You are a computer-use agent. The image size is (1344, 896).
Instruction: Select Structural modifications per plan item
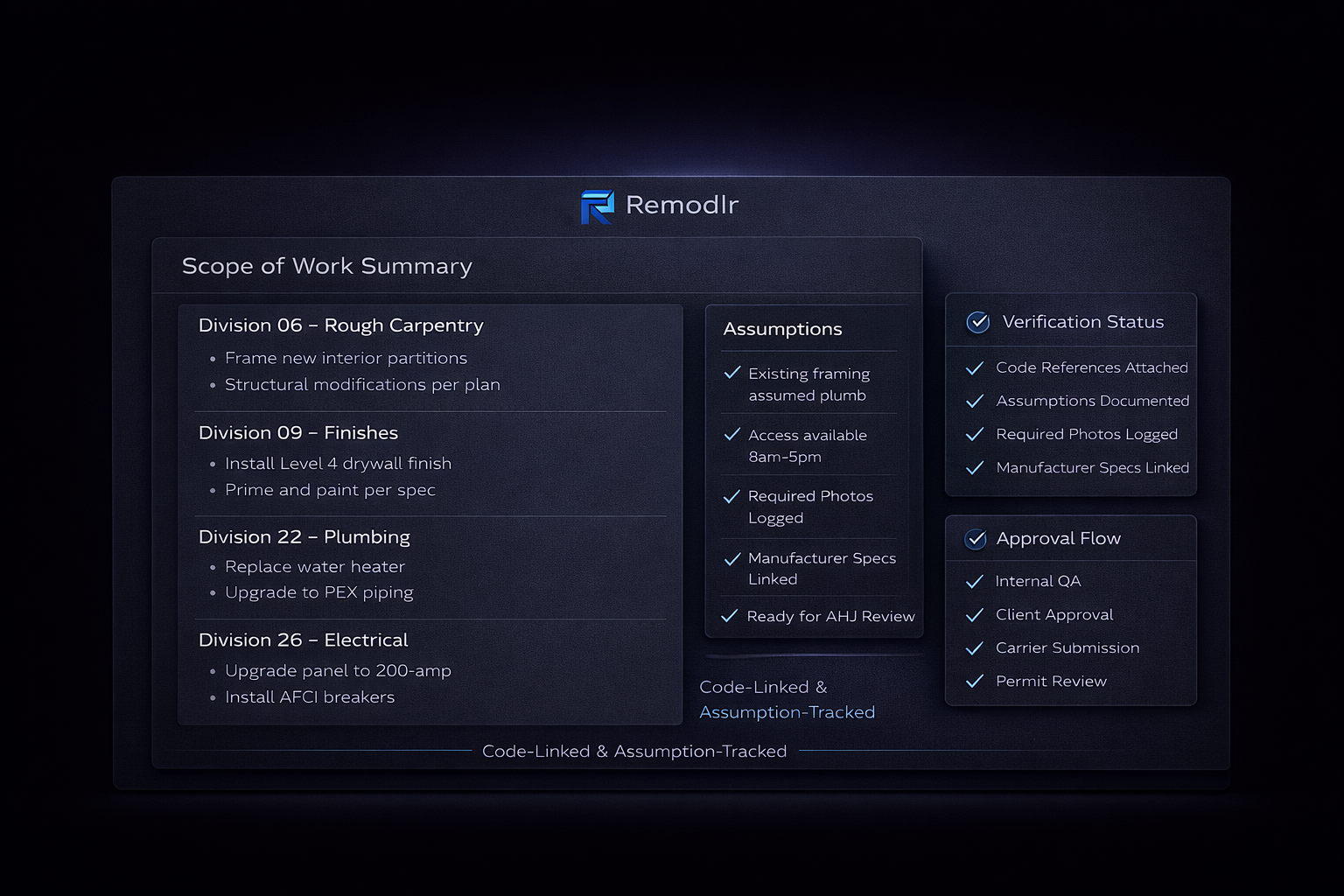click(362, 385)
